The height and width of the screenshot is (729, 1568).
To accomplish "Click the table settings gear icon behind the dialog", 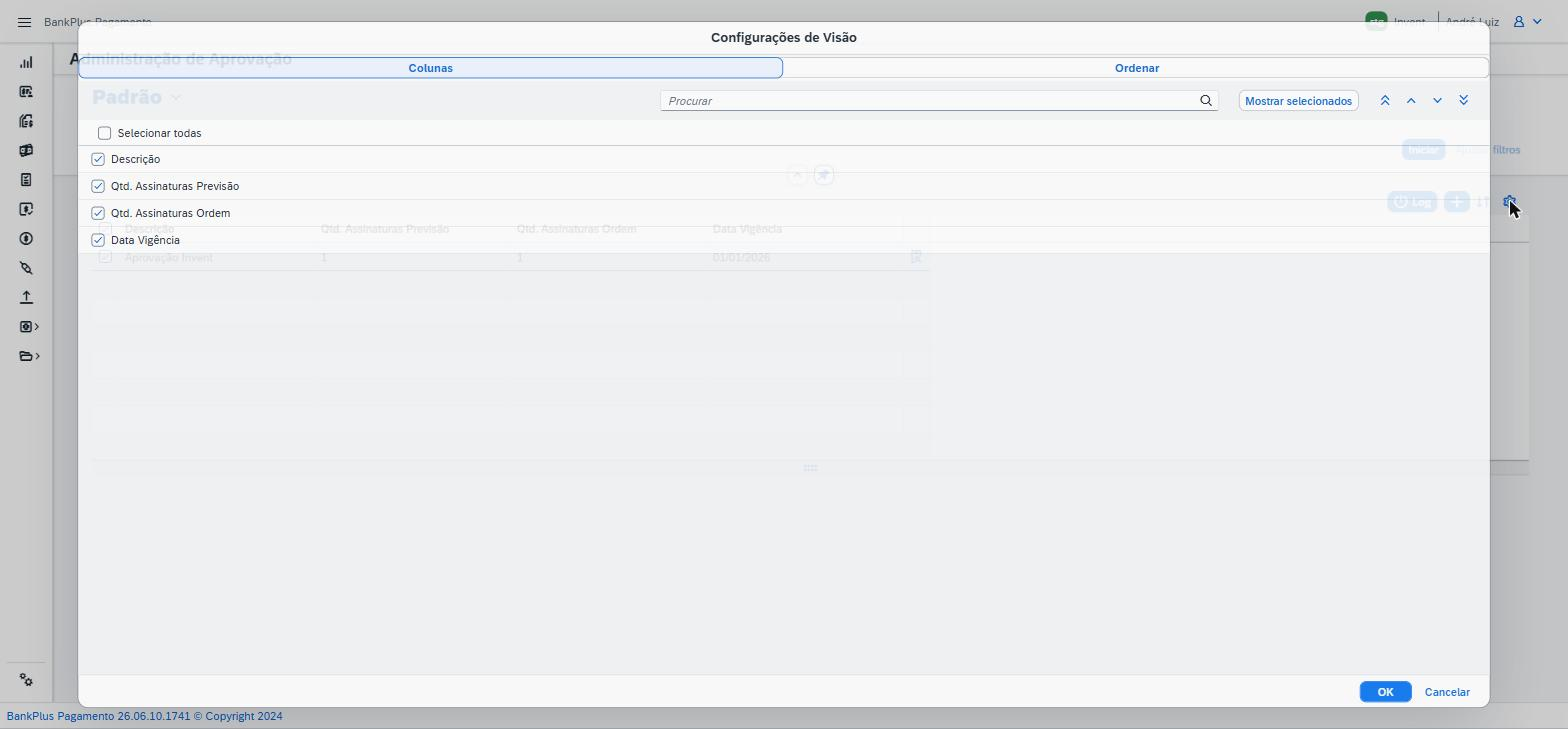I will coord(1510,202).
